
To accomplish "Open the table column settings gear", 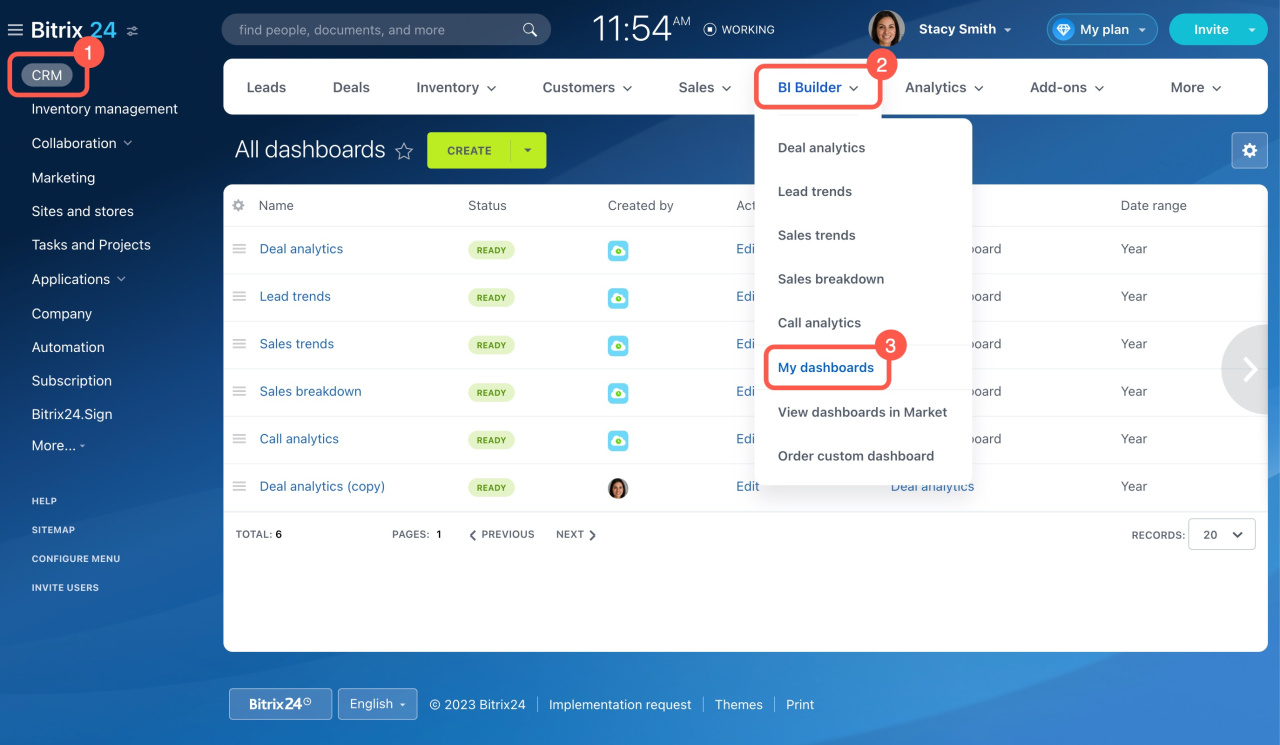I will pos(237,205).
